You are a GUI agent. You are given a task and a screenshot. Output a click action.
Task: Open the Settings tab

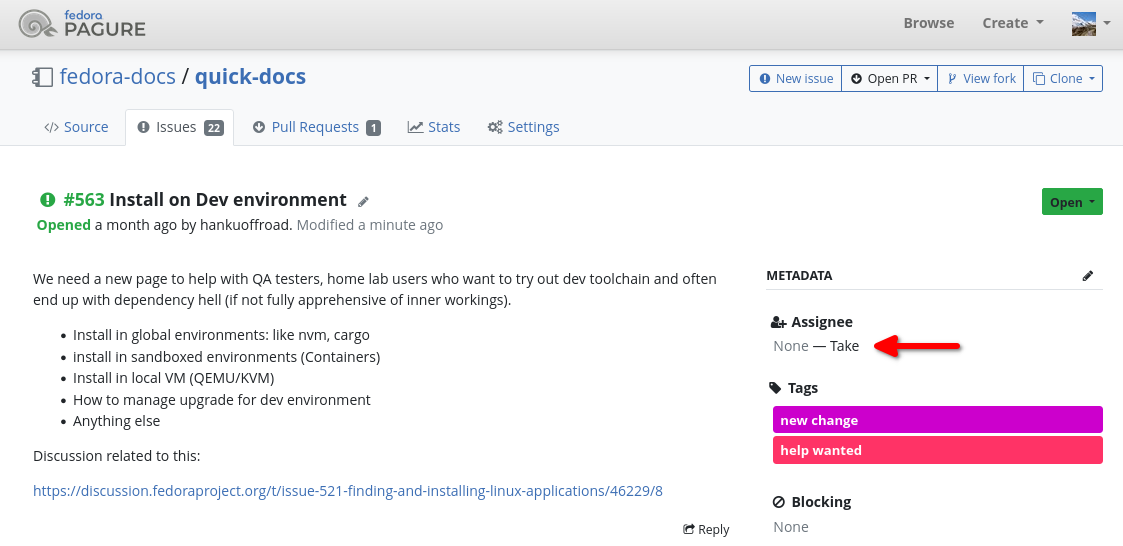point(523,127)
